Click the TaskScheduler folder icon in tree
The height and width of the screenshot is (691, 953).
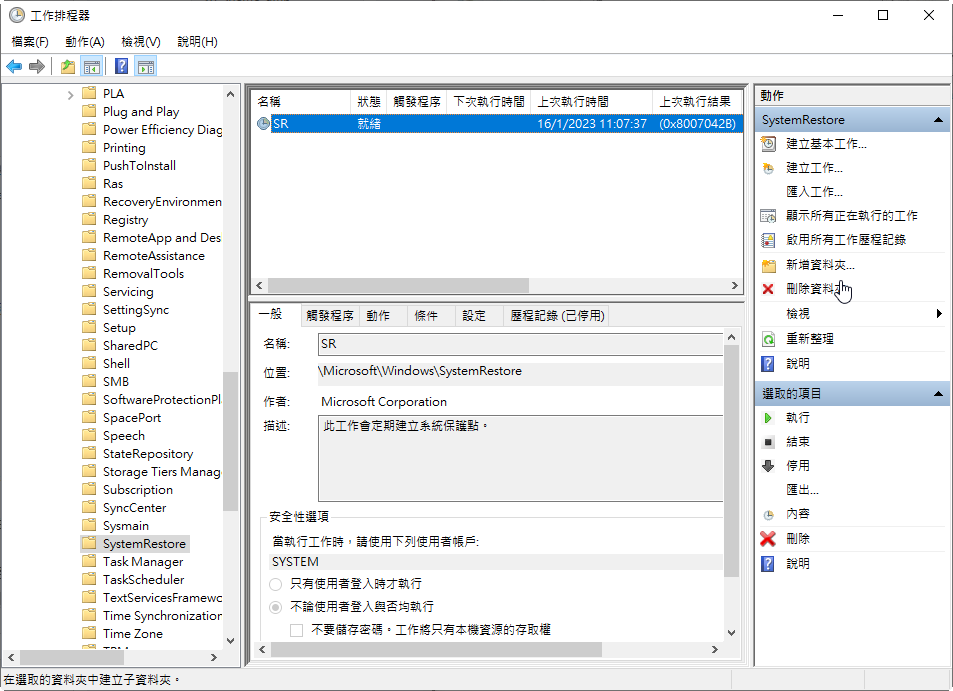[89, 579]
